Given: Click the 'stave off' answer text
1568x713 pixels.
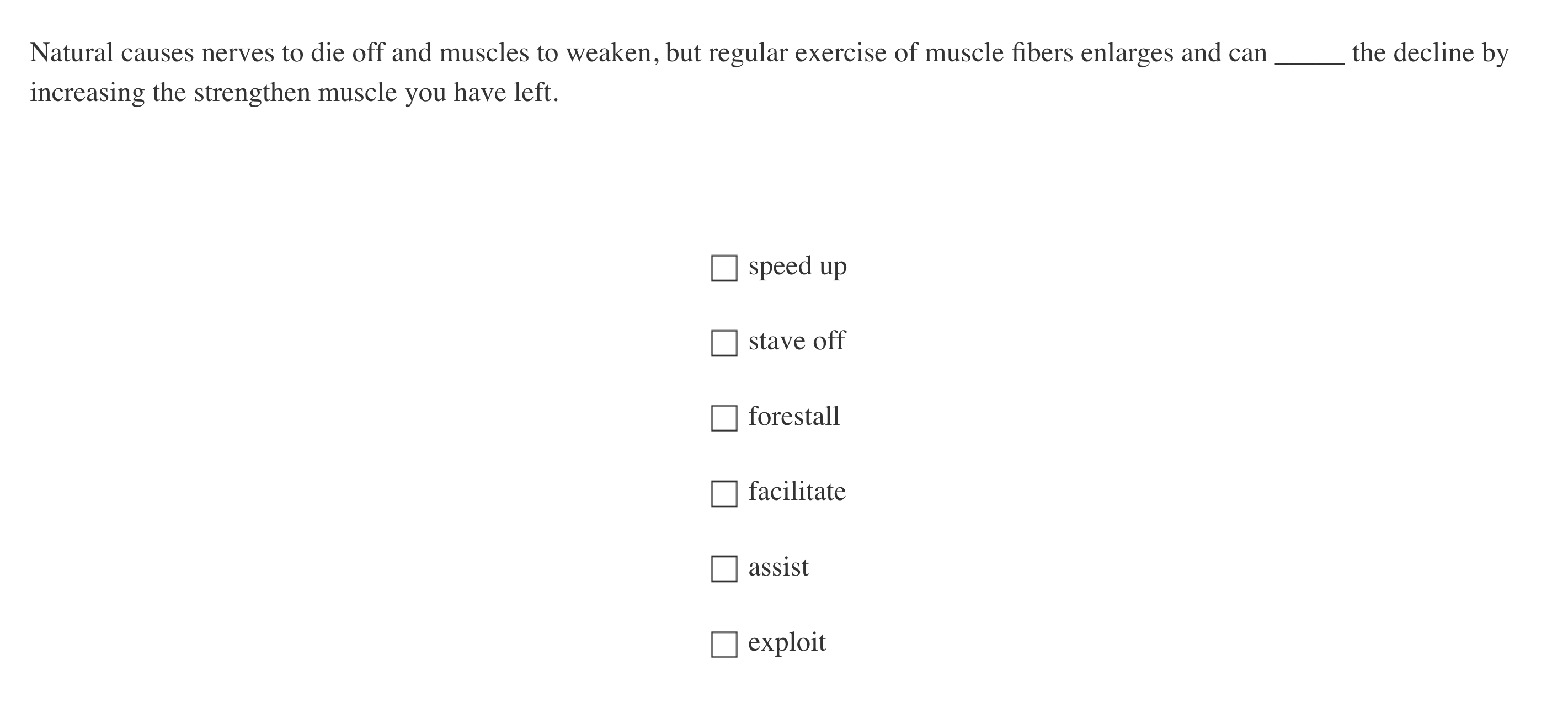Looking at the screenshot, I should pos(796,342).
